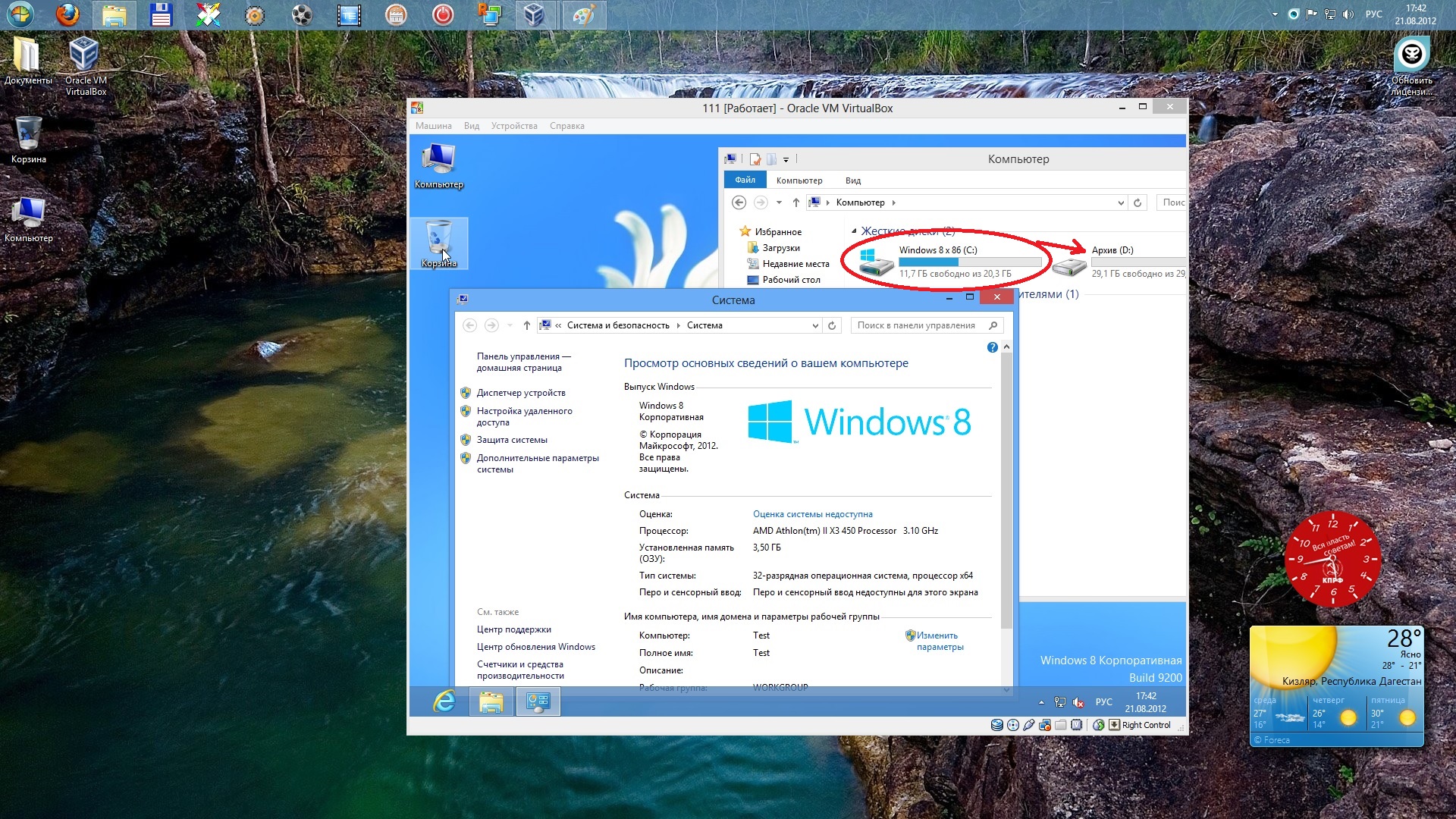Click the help question mark icon in the System window
The height and width of the screenshot is (819, 1456).
pos(992,347)
